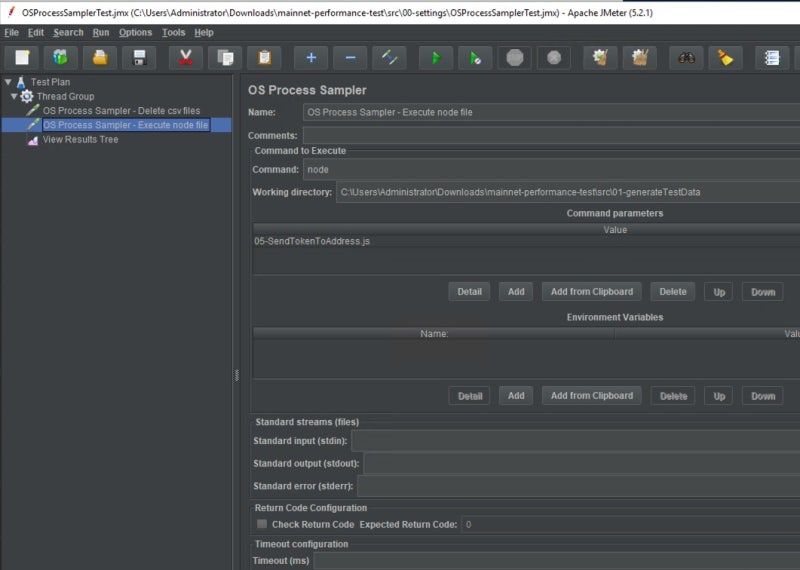Collapse the Test Plan tree node

tap(8, 82)
